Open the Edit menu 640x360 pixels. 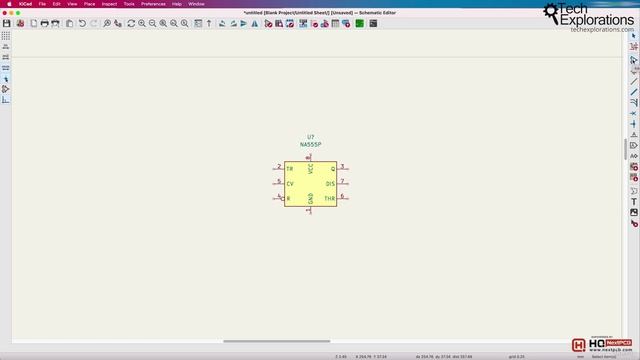(x=56, y=4)
